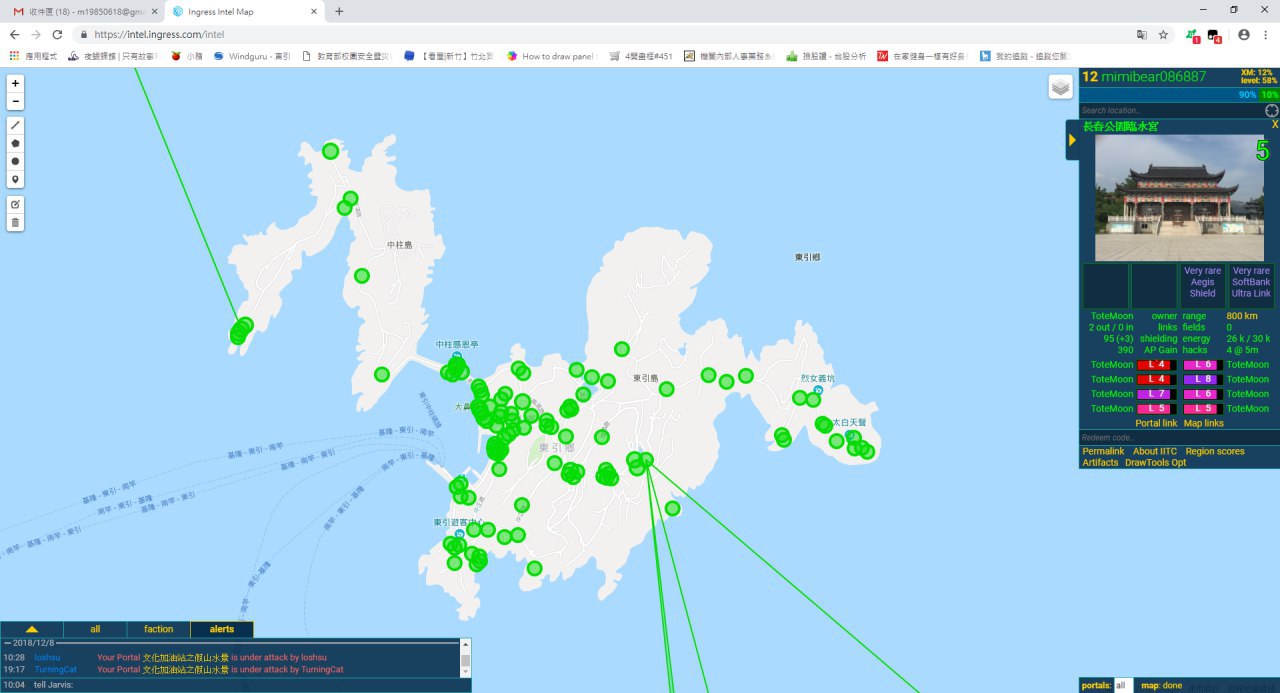Switch to the Gmail inbox browser tab

click(x=84, y=11)
